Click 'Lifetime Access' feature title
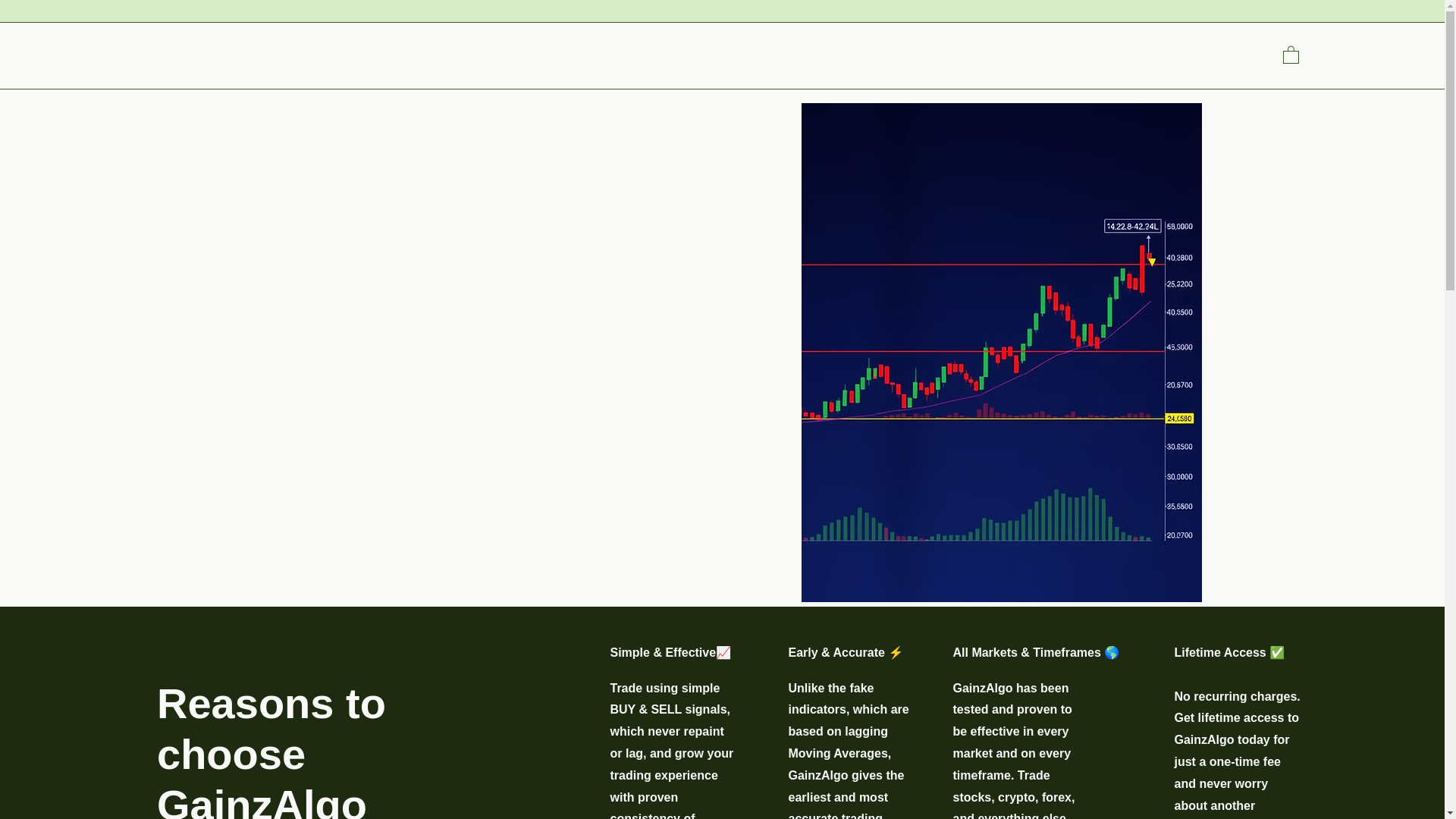This screenshot has width=1456, height=819. click(x=1229, y=653)
